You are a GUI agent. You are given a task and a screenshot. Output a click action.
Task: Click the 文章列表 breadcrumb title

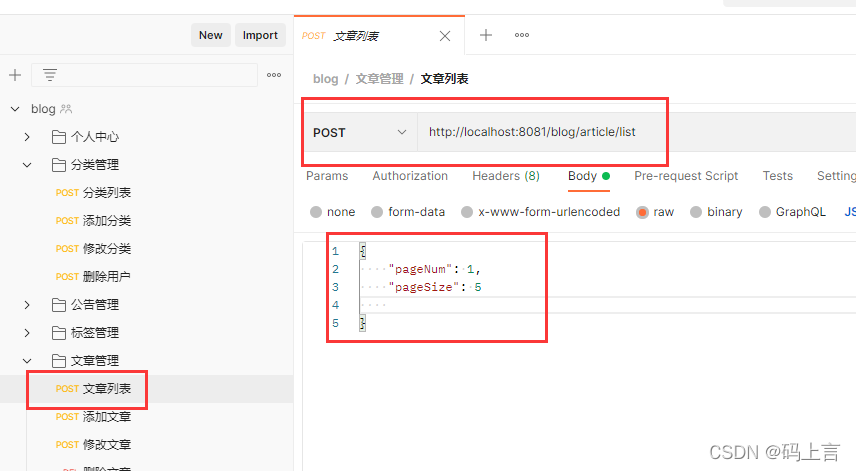[444, 79]
